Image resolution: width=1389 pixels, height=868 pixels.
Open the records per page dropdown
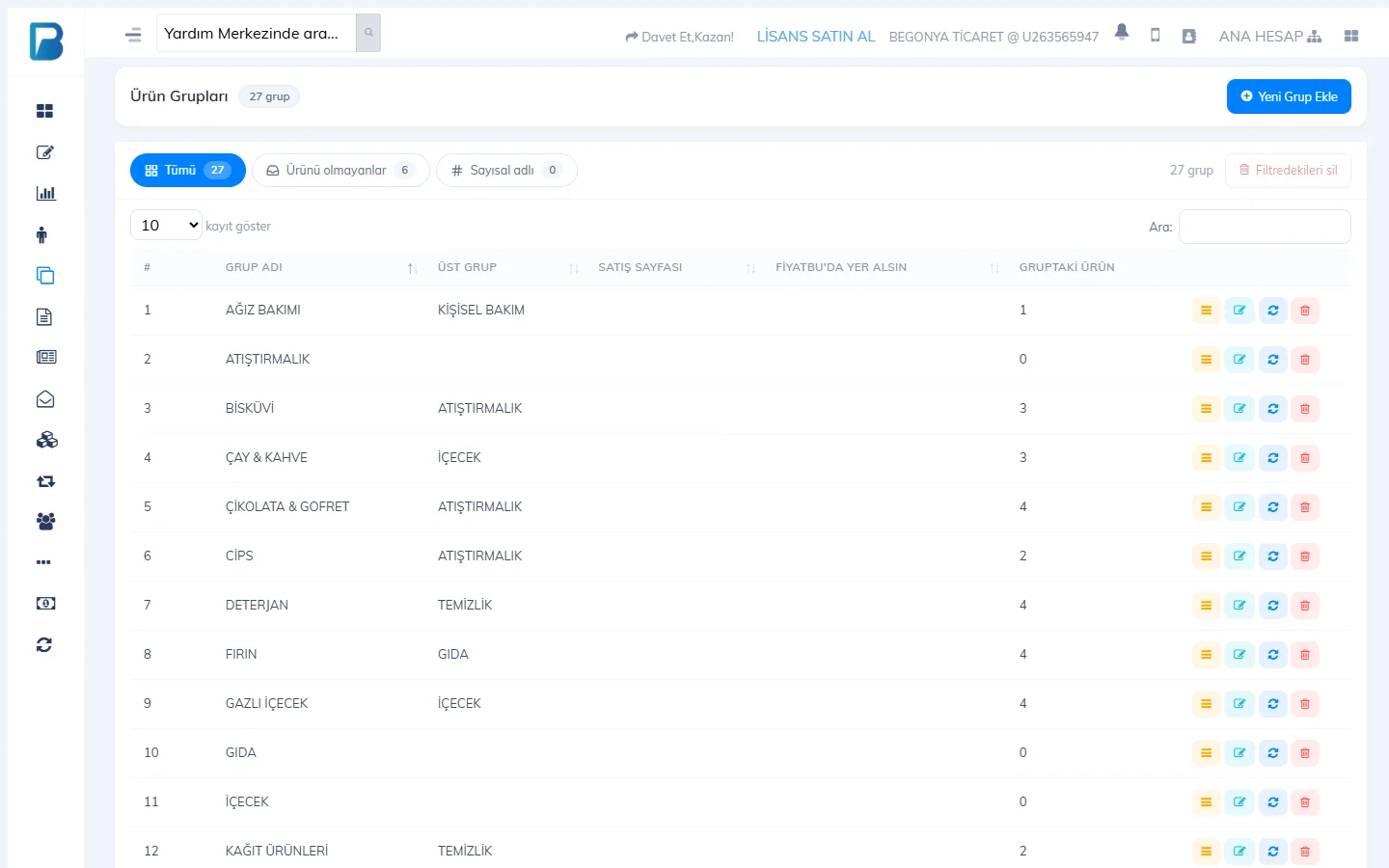[x=166, y=225]
